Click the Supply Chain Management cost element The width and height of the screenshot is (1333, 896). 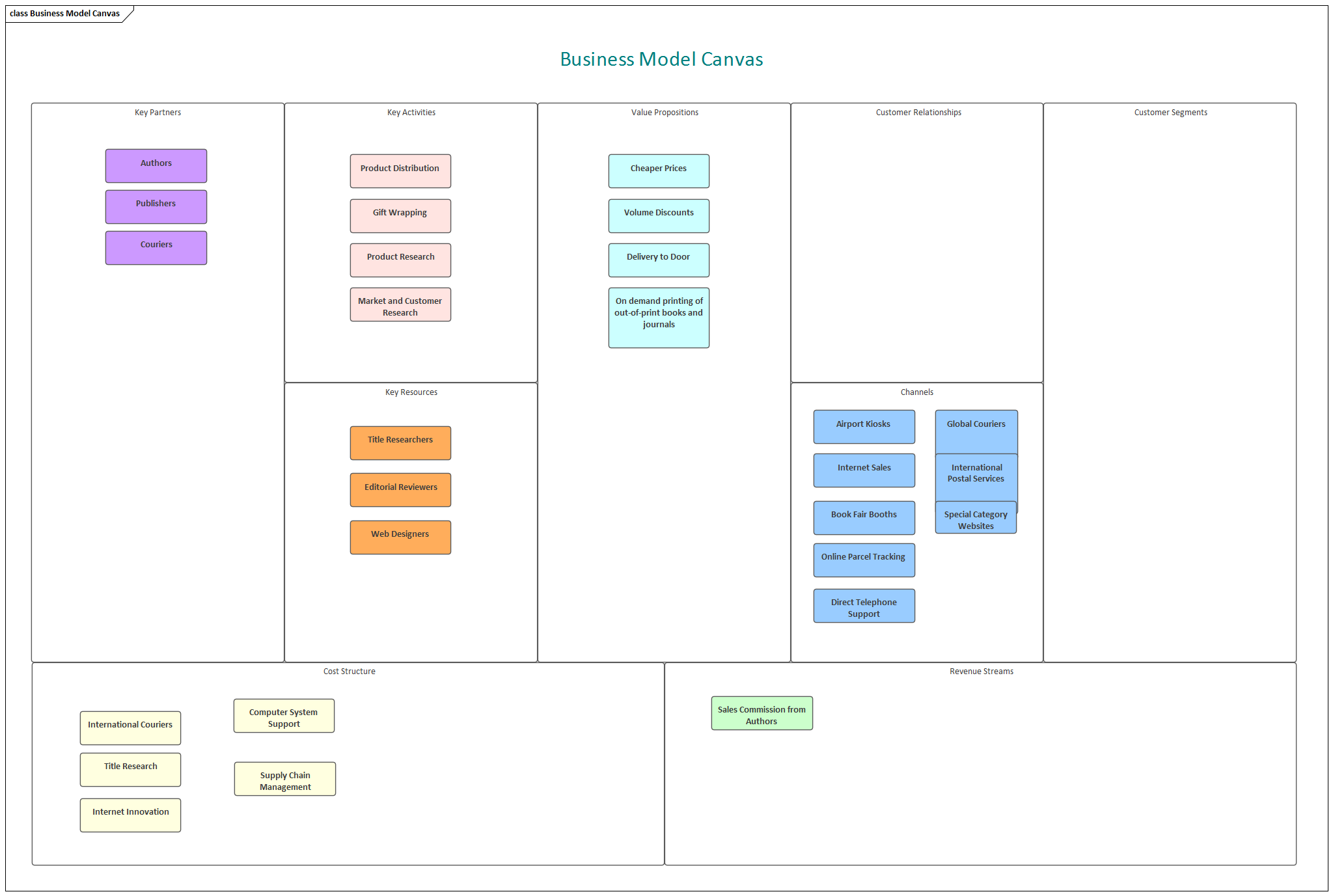(284, 778)
